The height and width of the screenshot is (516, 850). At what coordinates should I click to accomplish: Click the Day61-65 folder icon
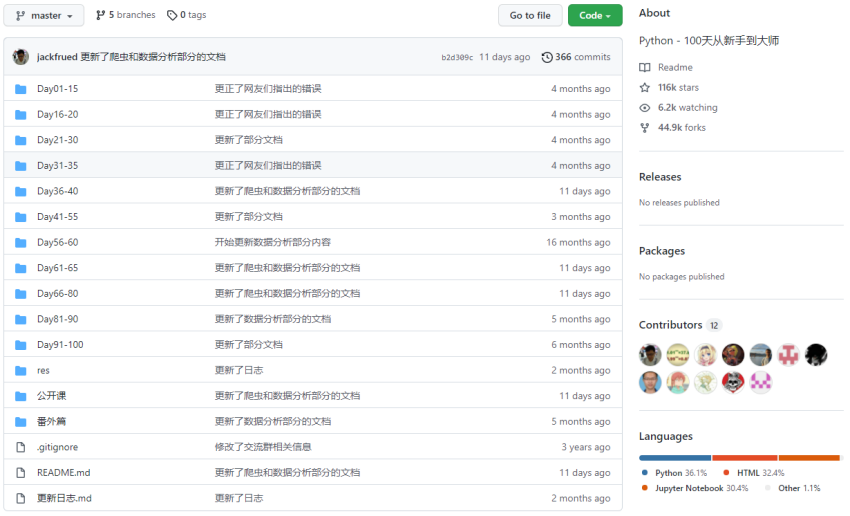21,268
